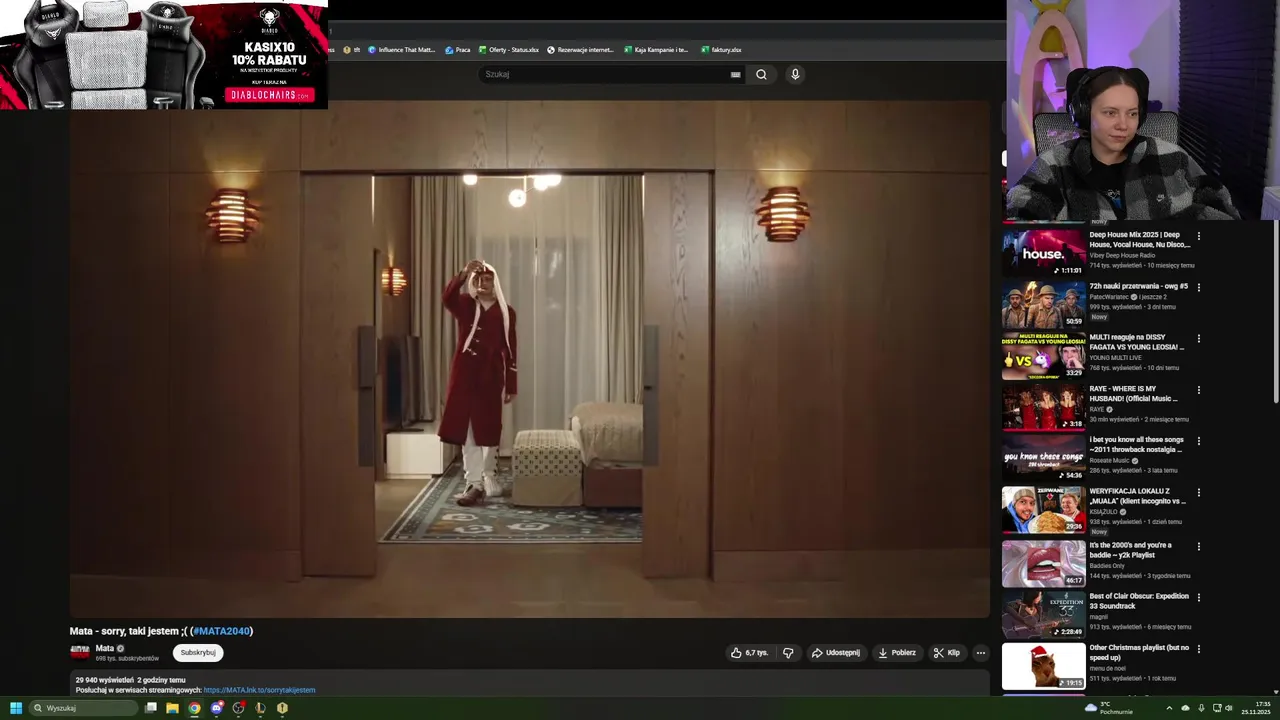Open volume control tray icon
Viewport: 1280px width, 720px height.
click(1229, 708)
